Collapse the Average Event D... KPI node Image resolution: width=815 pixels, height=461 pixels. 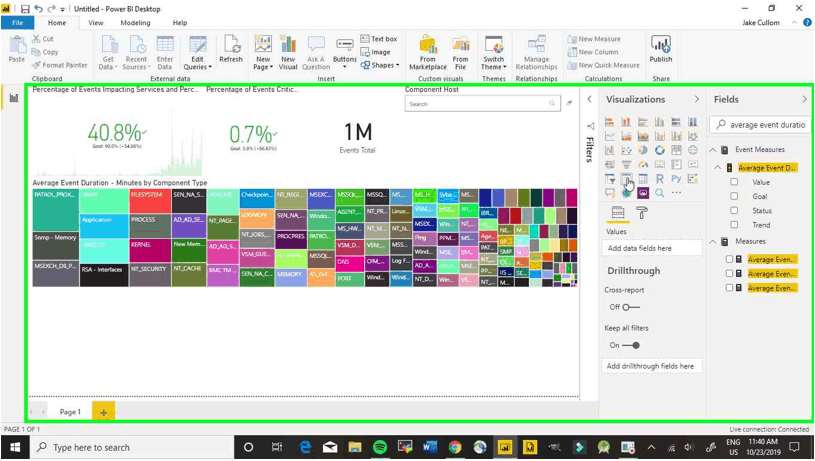click(718, 167)
